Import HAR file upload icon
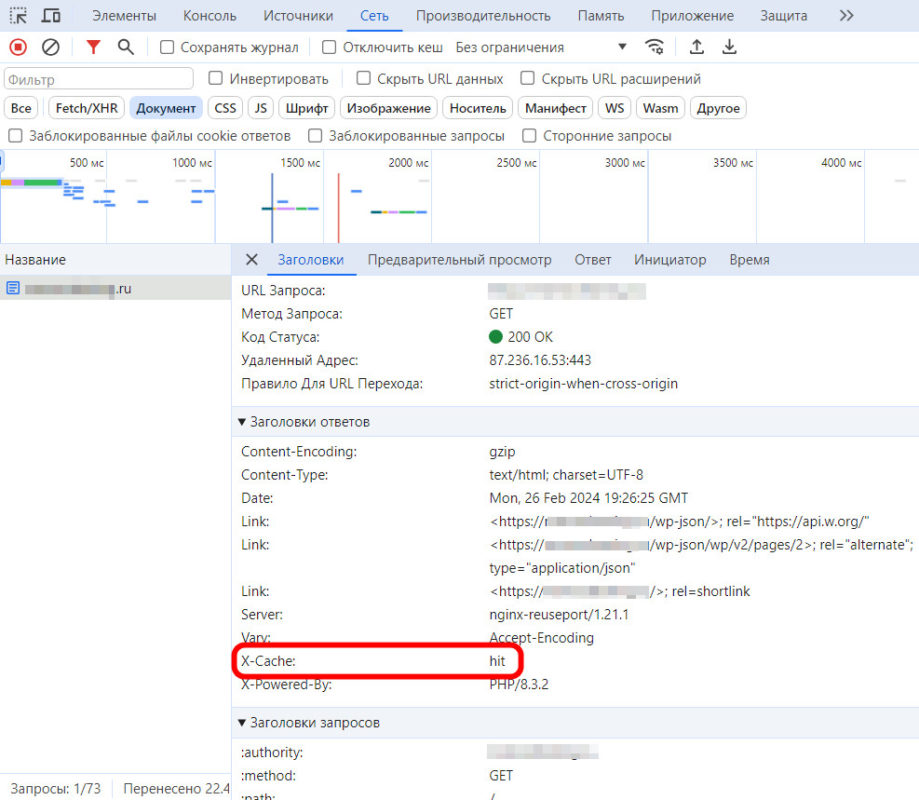Screen dimensions: 919x800 (x=696, y=47)
